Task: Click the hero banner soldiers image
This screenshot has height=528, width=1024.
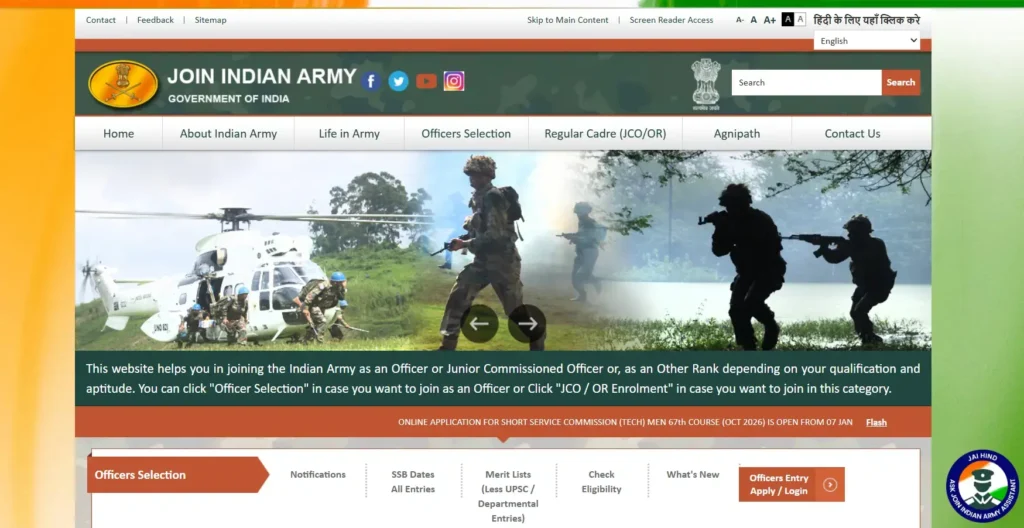Action: pyautogui.click(x=503, y=250)
